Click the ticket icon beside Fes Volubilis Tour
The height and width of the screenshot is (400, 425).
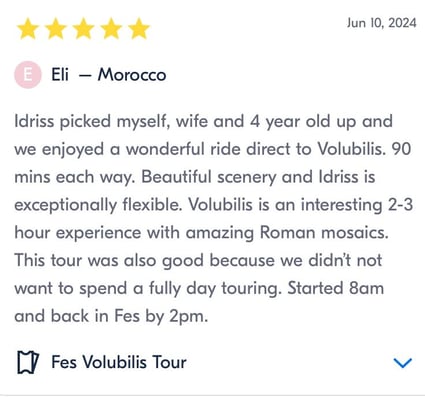[28, 362]
